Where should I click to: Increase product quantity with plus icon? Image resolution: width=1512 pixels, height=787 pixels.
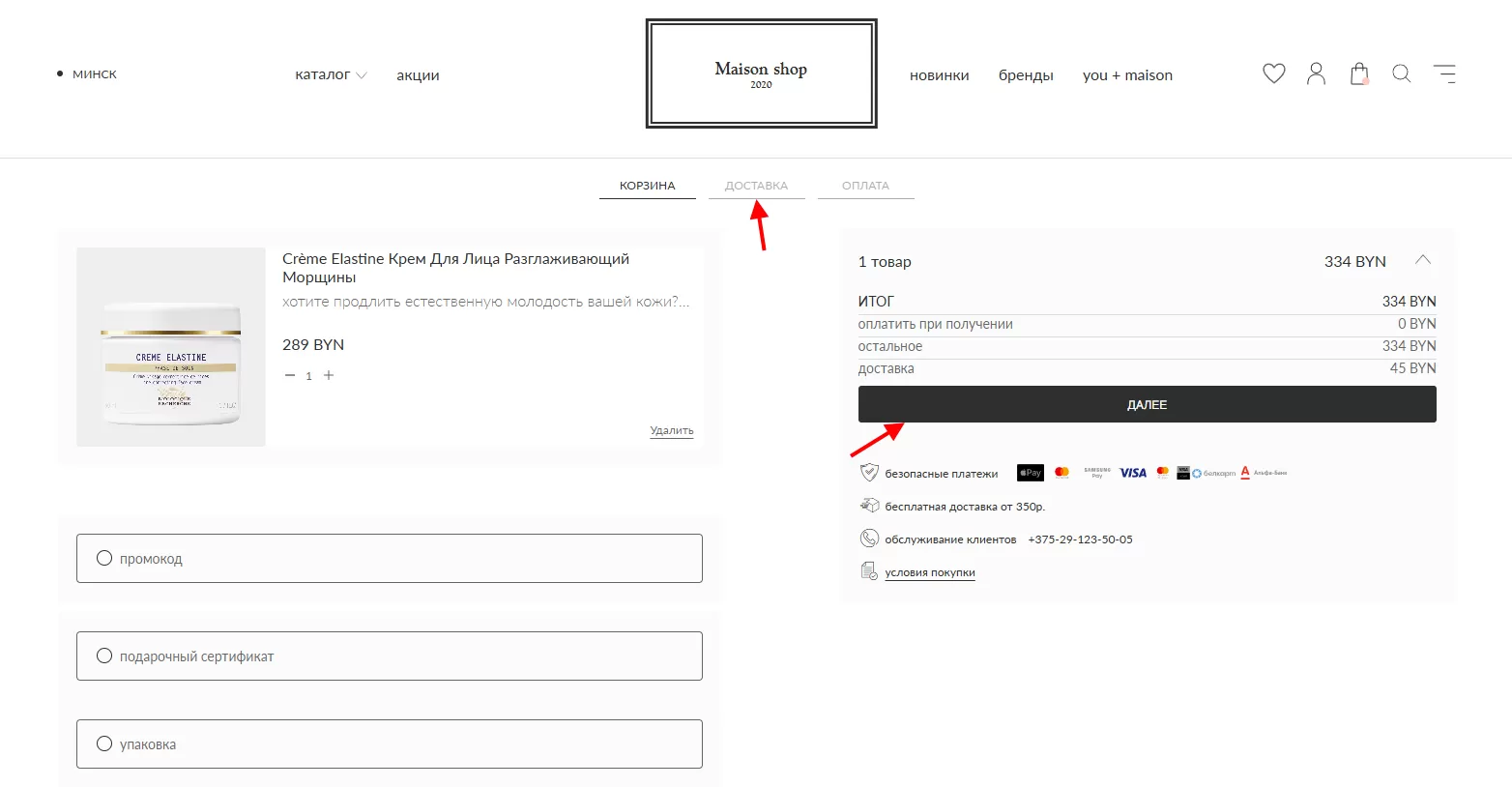coord(329,375)
